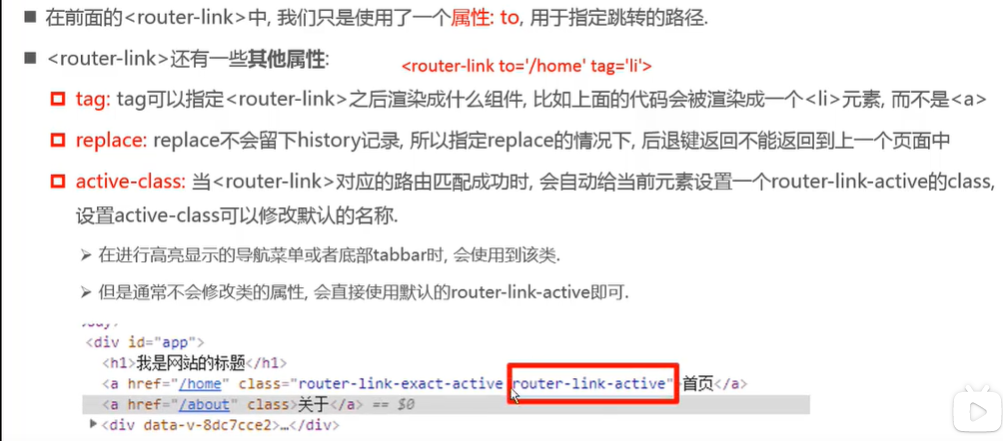Click red square bullet before active-class
This screenshot has height=441, width=1003.
(58, 182)
